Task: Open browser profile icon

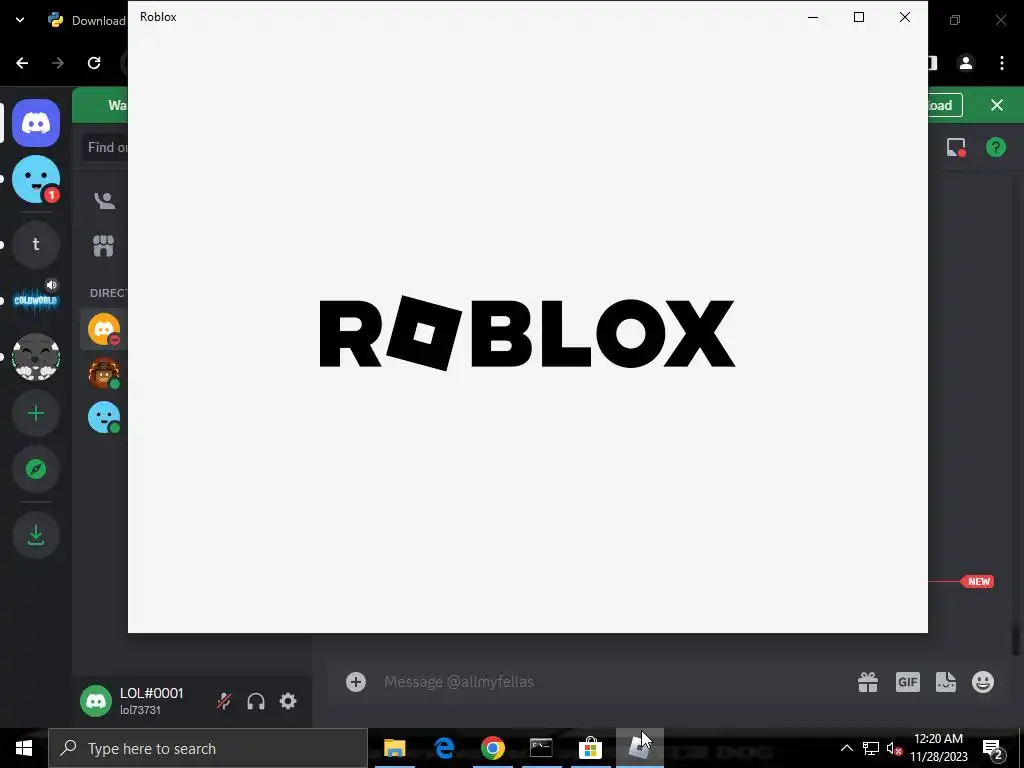Action: tap(966, 63)
